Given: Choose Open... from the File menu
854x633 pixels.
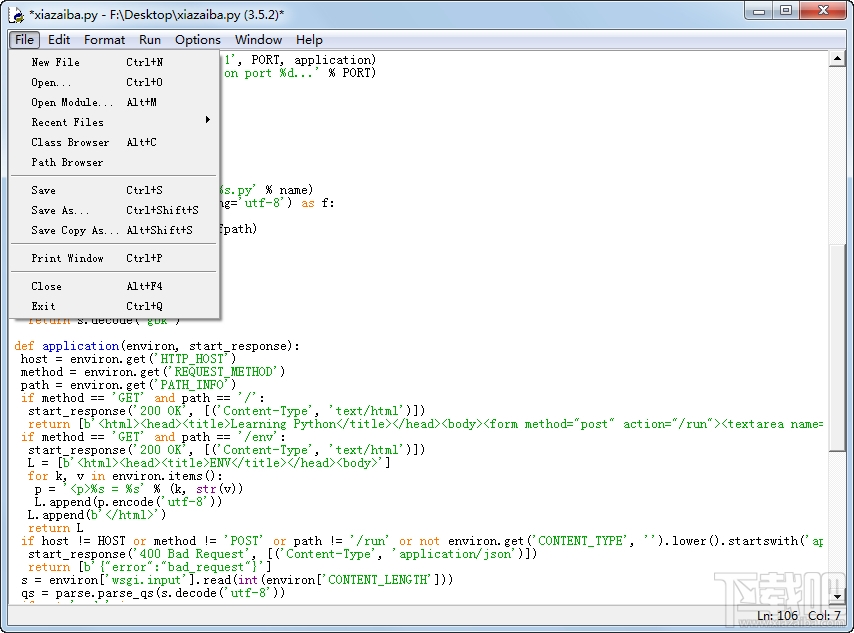Looking at the screenshot, I should pyautogui.click(x=114, y=82).
